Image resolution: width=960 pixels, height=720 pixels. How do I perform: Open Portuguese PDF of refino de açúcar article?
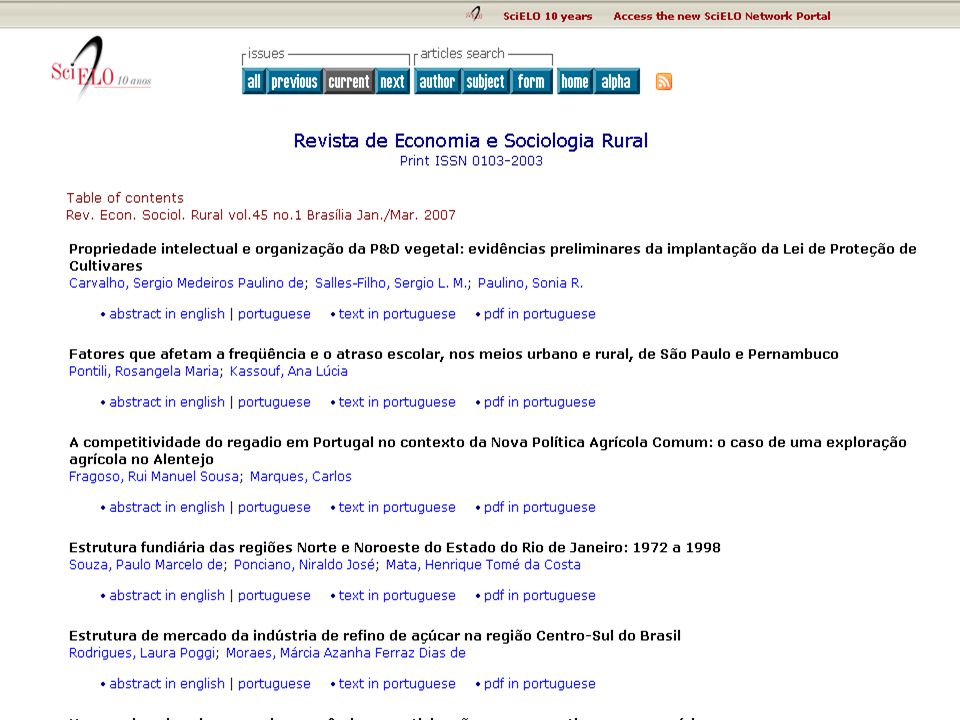(539, 683)
